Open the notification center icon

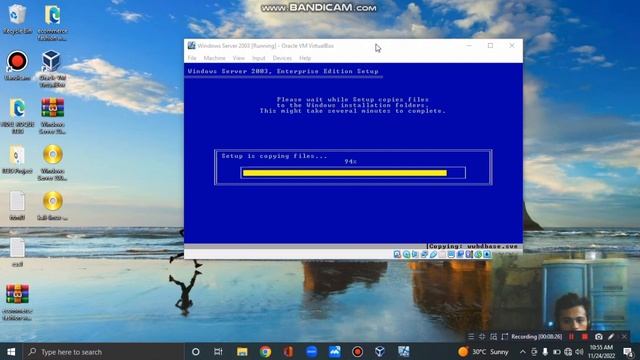click(628, 351)
